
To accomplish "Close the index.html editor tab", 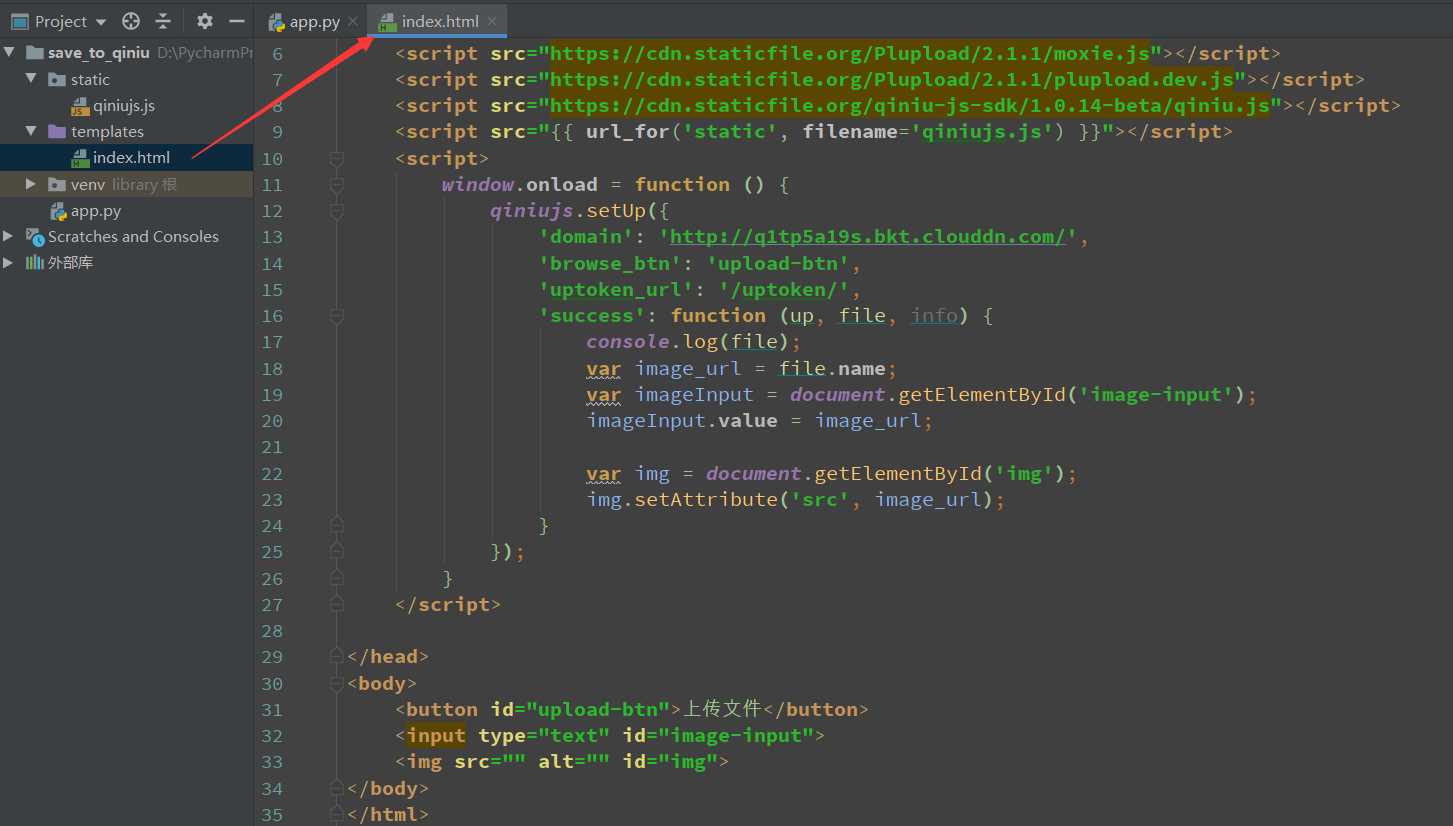I will tap(492, 21).
